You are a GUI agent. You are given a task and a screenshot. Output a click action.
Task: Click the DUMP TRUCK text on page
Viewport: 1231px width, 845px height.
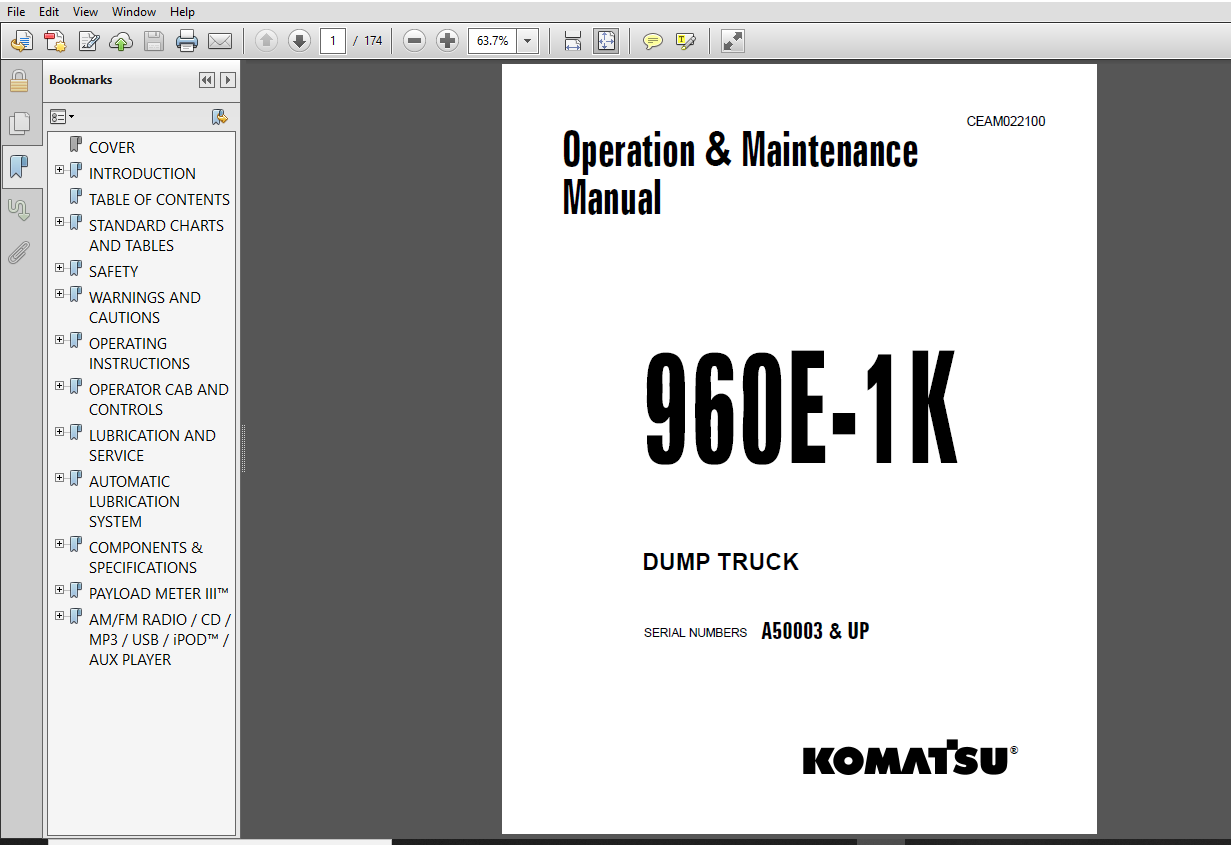(x=721, y=562)
